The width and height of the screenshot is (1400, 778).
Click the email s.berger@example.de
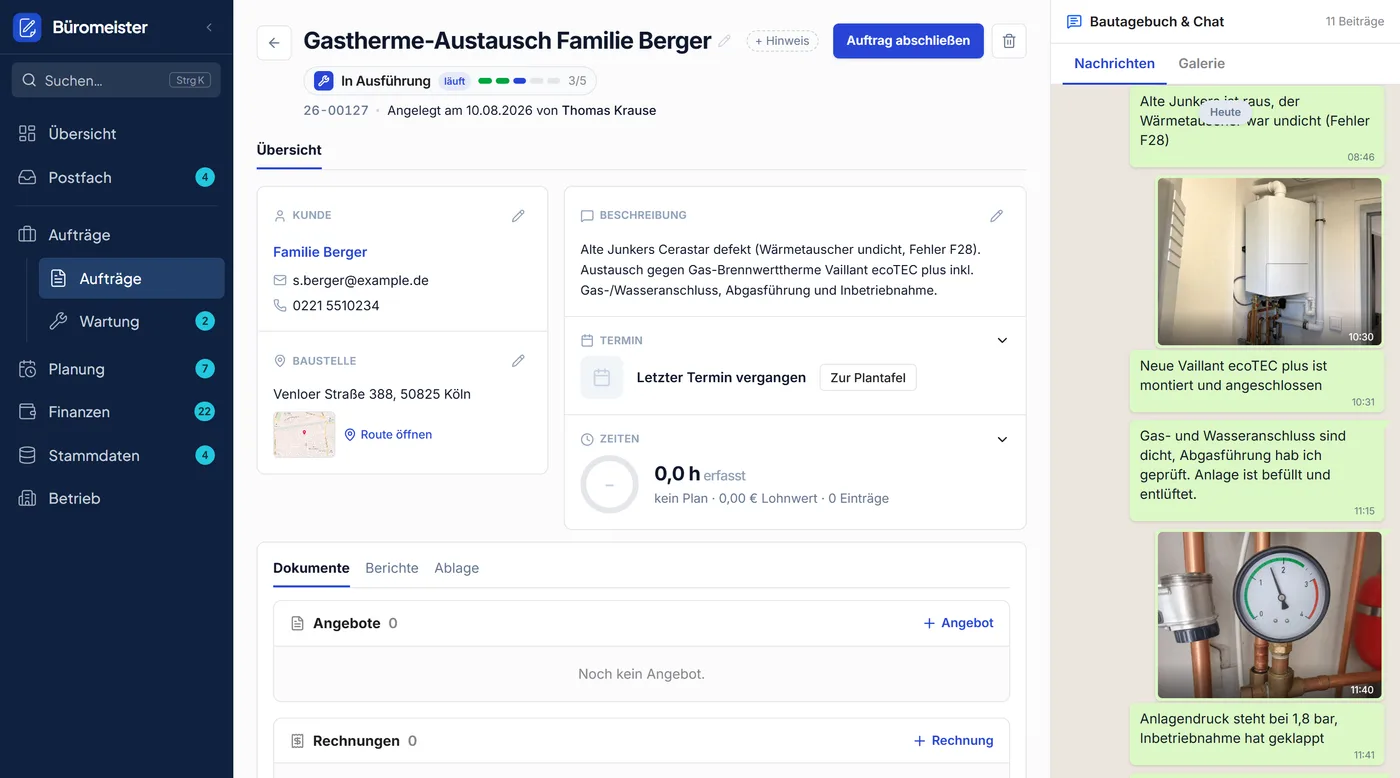tap(360, 280)
